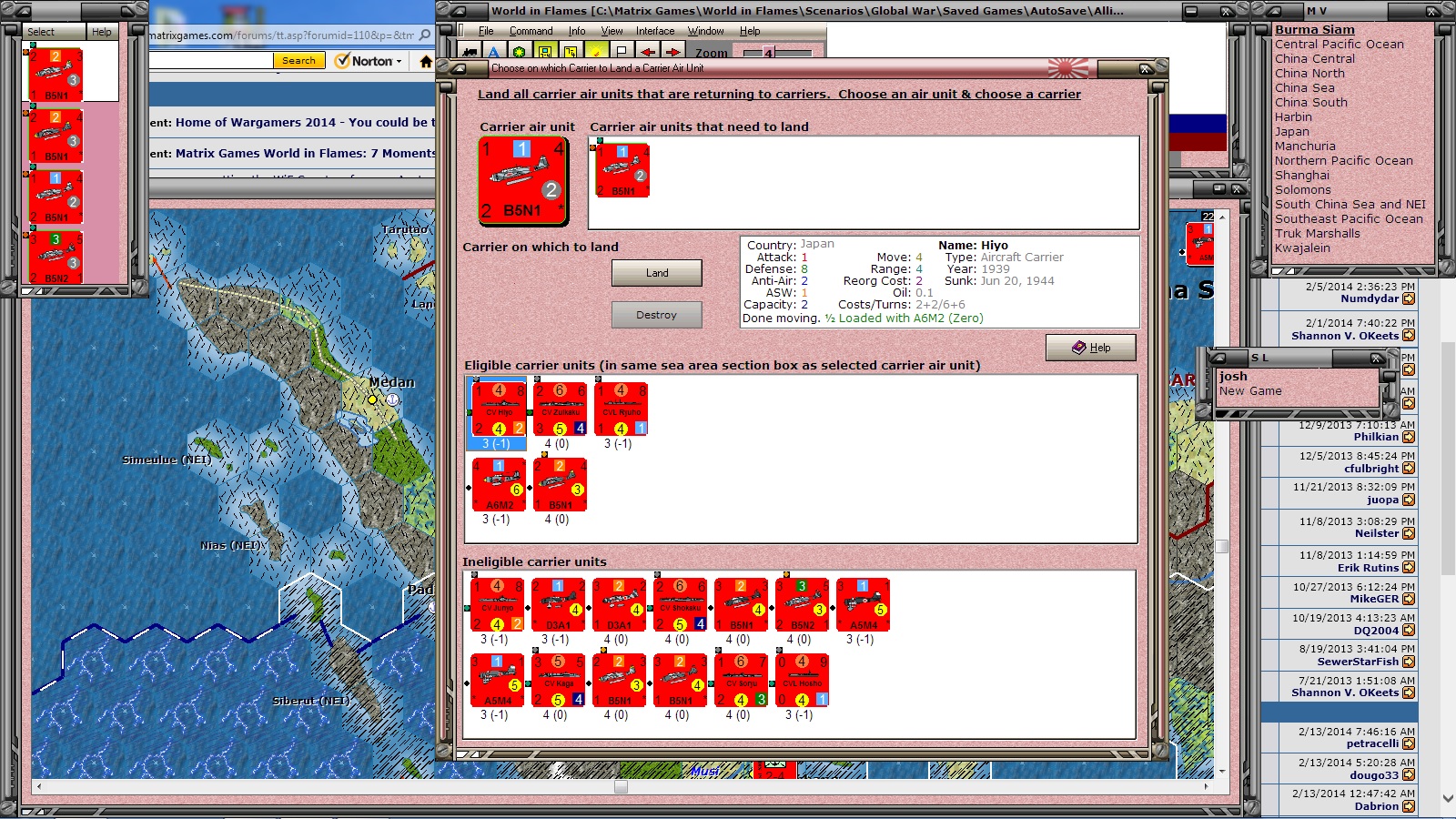Click the Zoom slider handle
This screenshot has width=1456, height=819.
pyautogui.click(x=768, y=53)
